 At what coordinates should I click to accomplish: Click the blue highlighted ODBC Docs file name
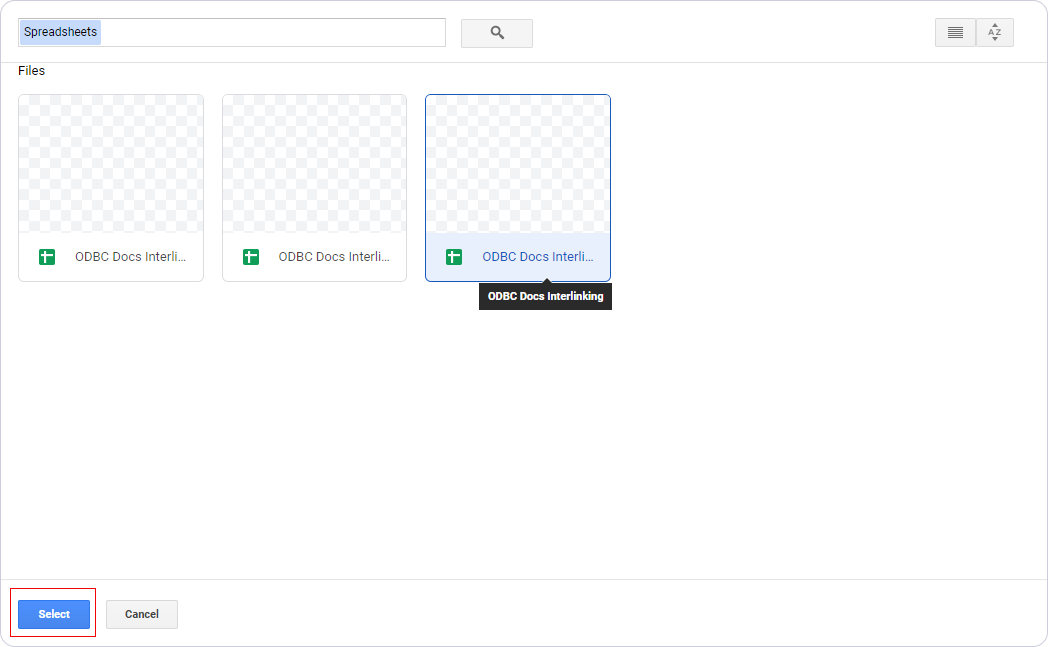coord(537,257)
